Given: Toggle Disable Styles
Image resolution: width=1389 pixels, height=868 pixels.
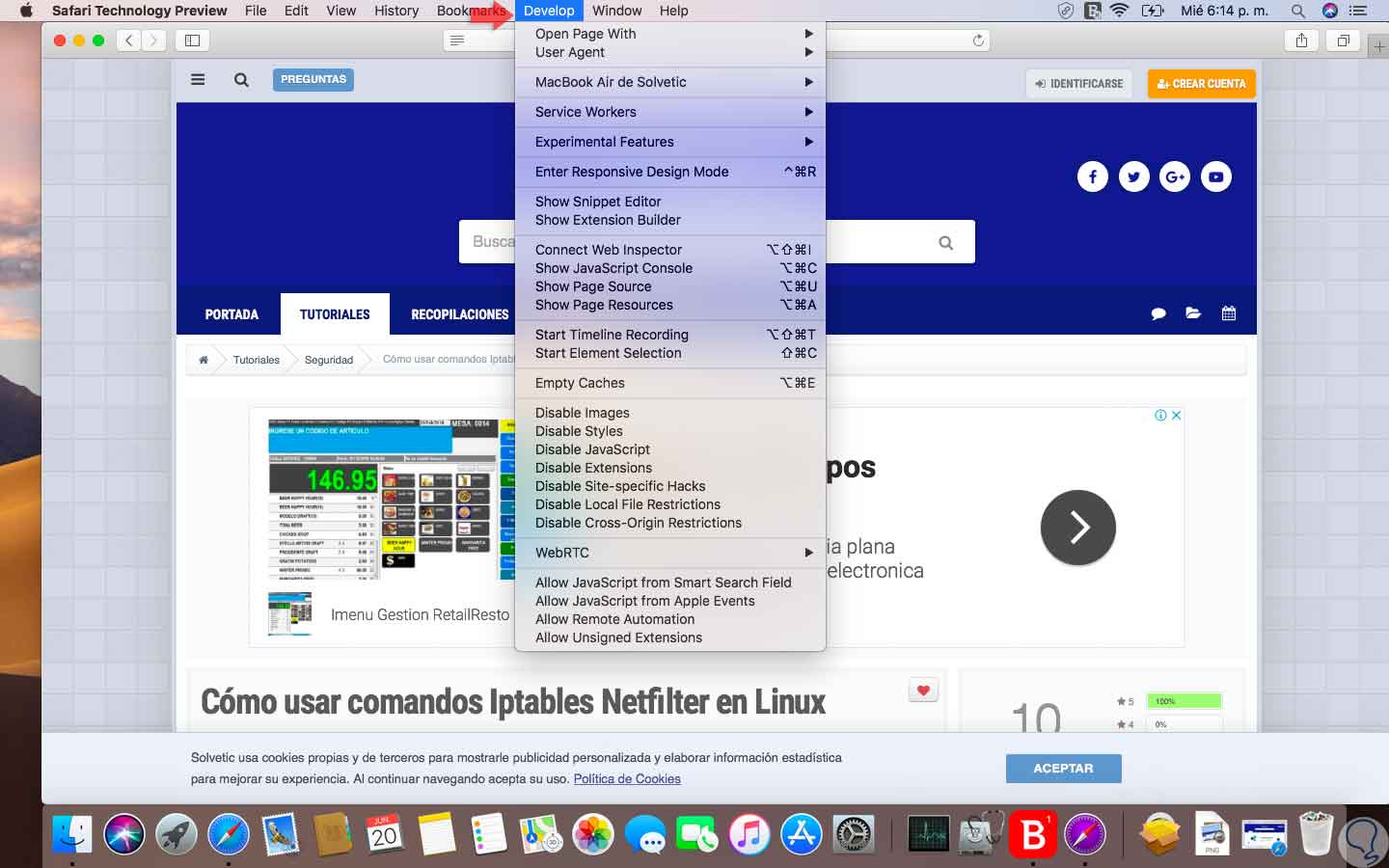Looking at the screenshot, I should (670, 431).
